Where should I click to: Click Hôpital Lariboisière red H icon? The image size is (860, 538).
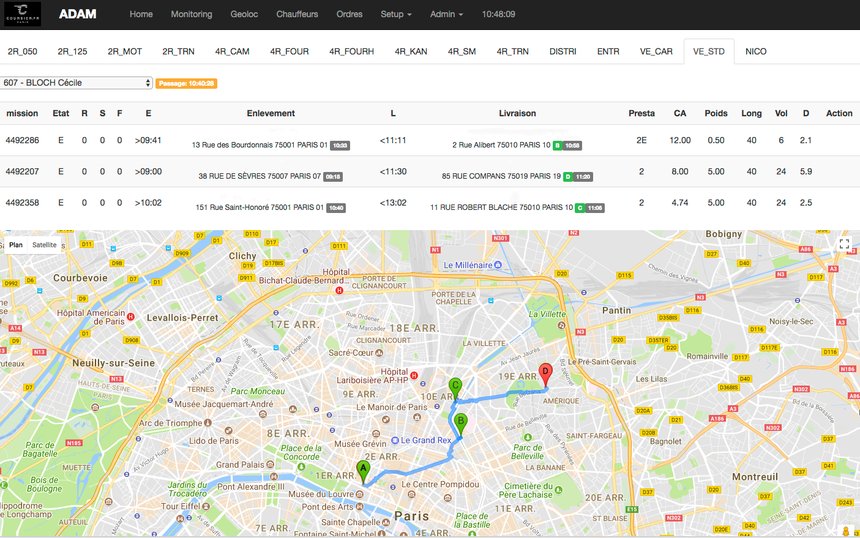[x=414, y=376]
